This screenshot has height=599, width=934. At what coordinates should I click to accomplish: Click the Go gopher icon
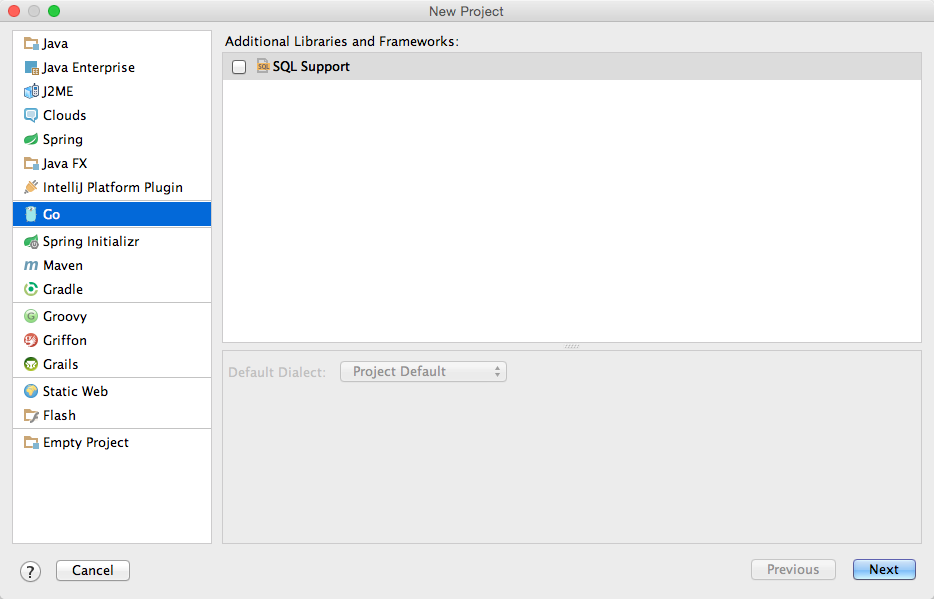(x=32, y=213)
